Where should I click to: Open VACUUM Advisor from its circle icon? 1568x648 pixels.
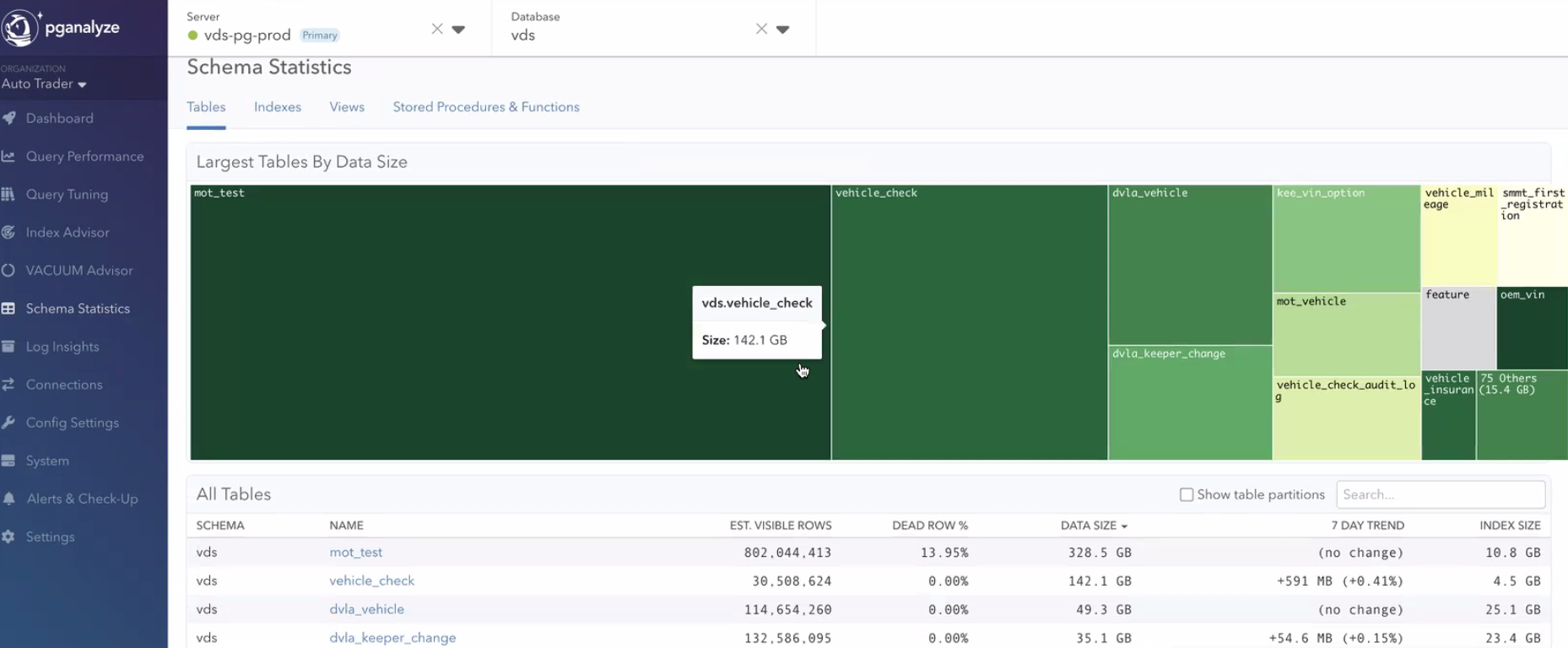point(8,270)
